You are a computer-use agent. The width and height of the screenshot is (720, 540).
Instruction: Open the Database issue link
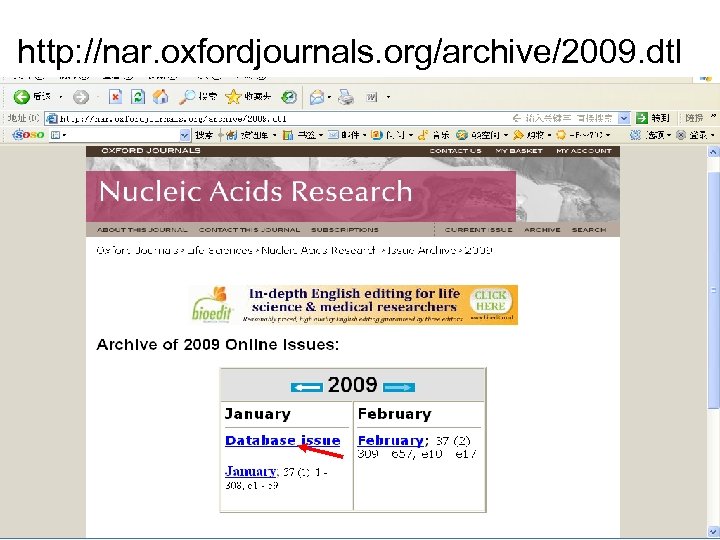point(282,440)
